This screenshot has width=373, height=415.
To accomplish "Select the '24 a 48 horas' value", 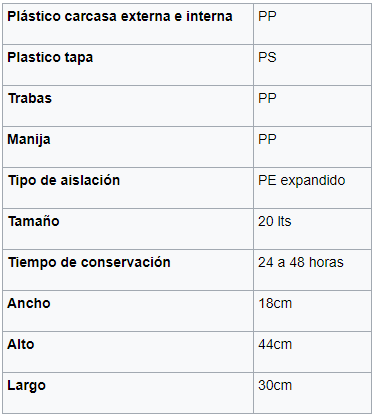I will tap(301, 262).
